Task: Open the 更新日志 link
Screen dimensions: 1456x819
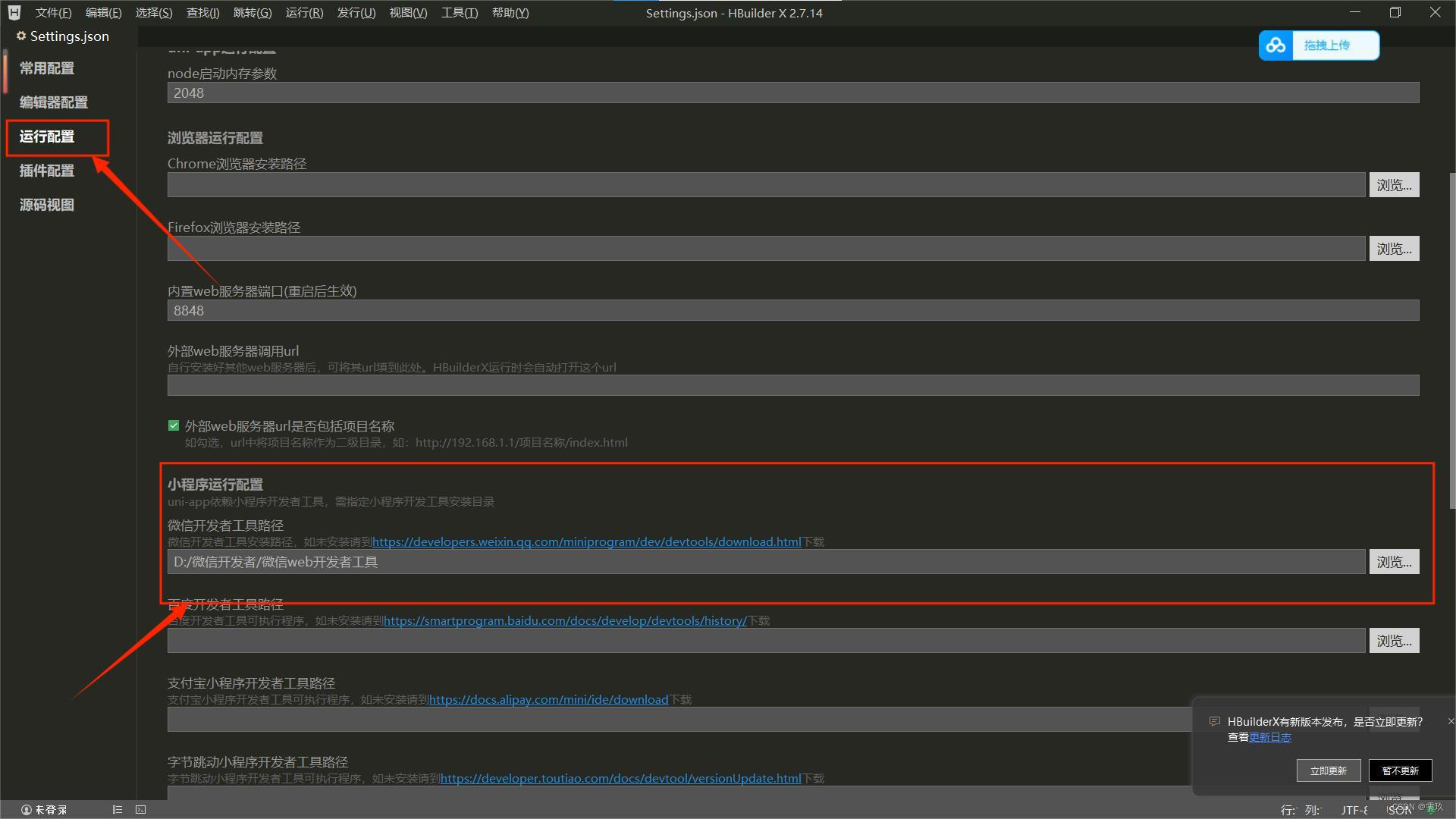Action: pyautogui.click(x=1269, y=737)
